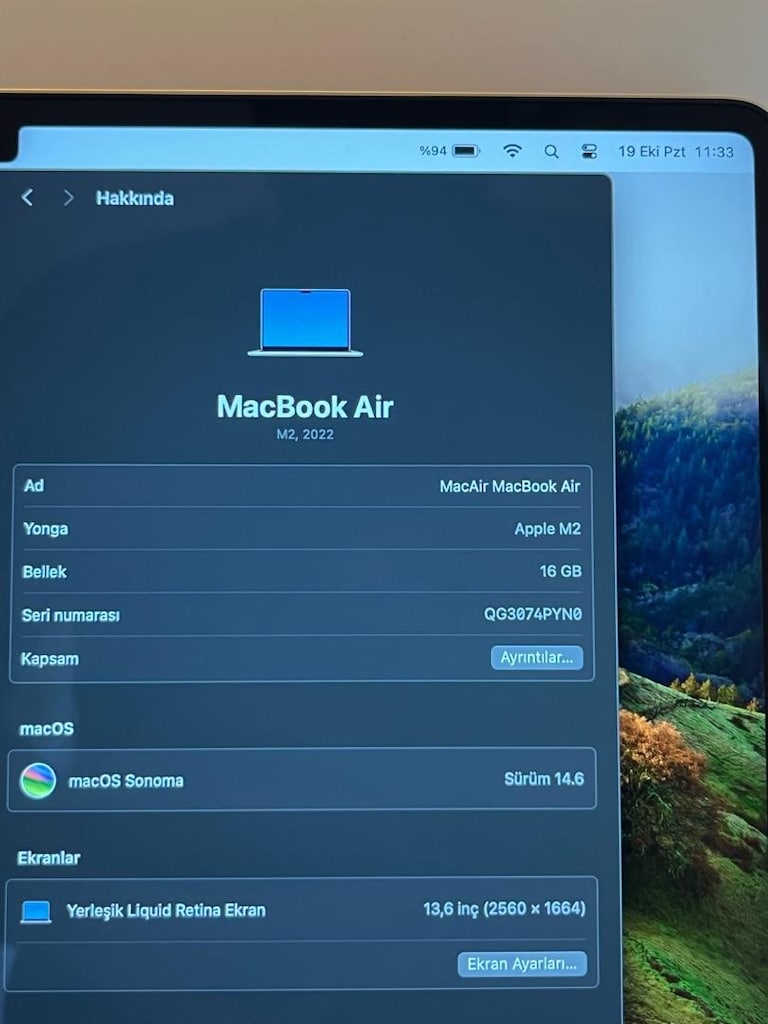Open Ekran Ayarları display settings
The height and width of the screenshot is (1024, 768).
pyautogui.click(x=522, y=964)
